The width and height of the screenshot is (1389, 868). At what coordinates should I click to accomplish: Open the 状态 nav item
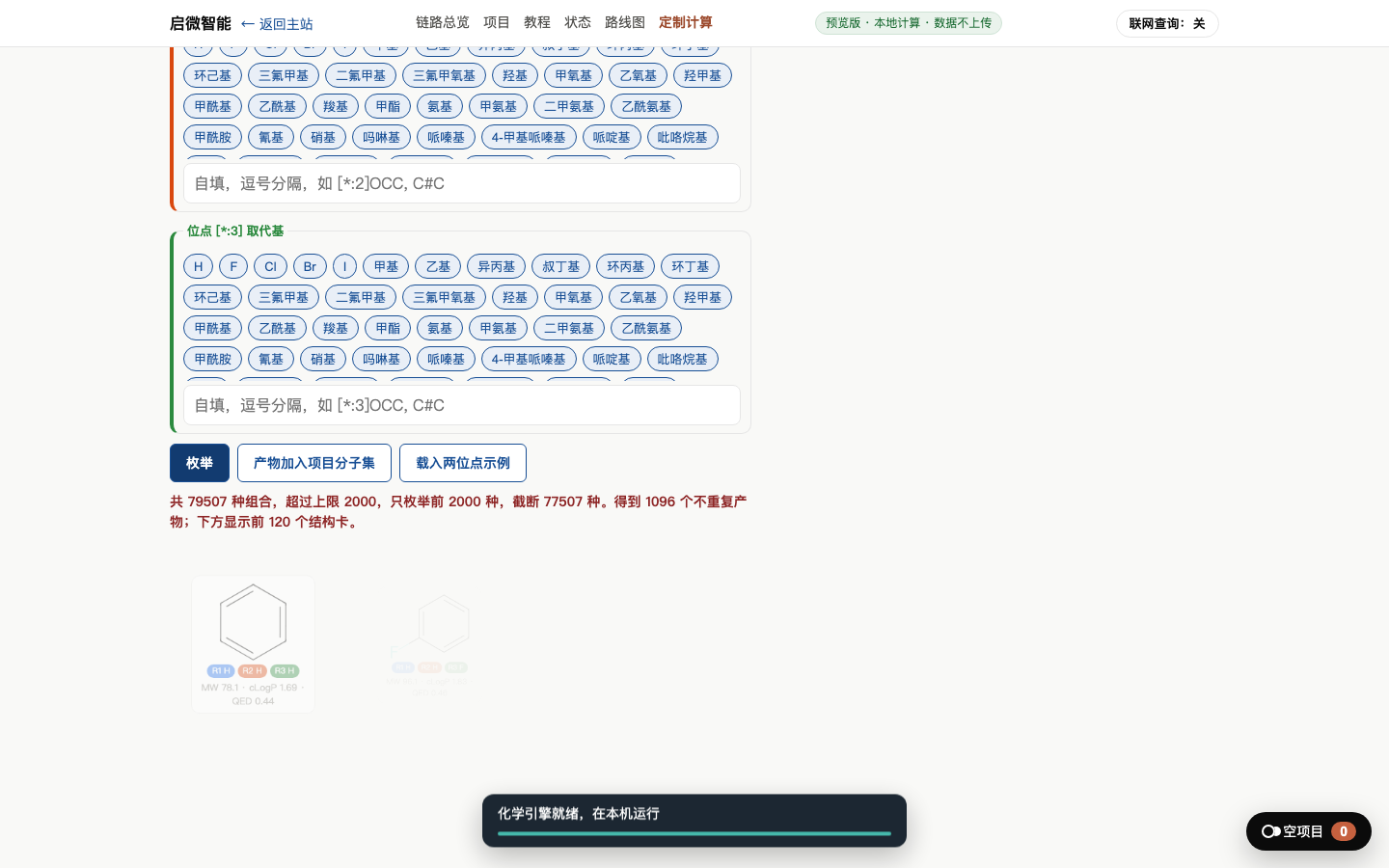[x=578, y=22]
